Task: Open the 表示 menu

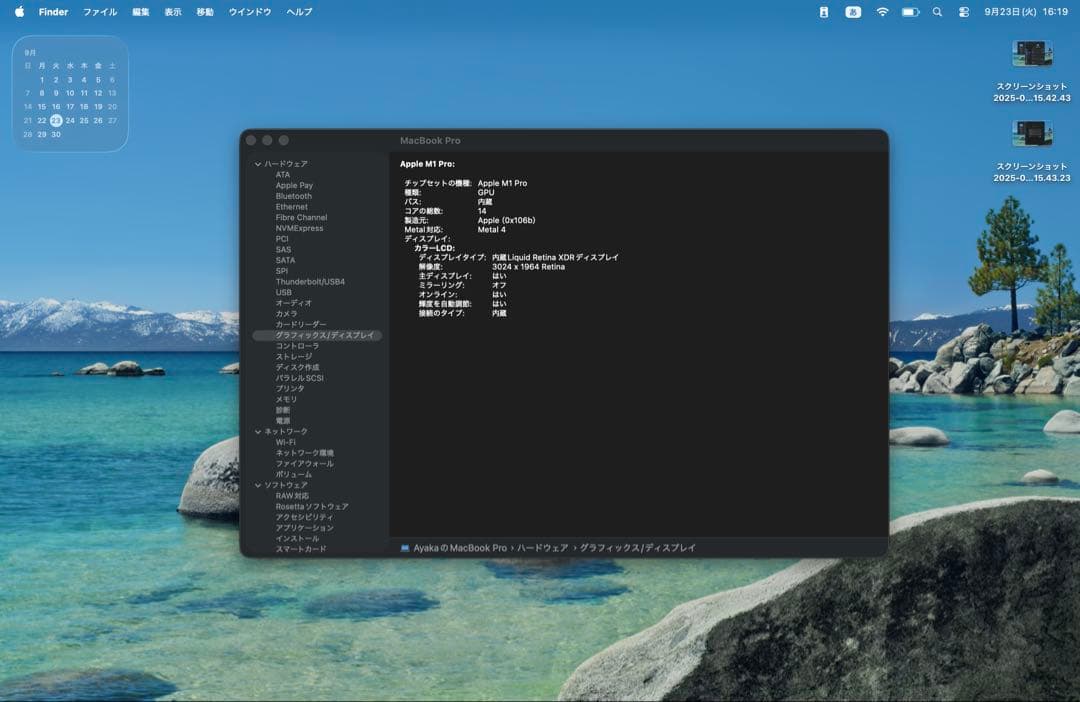Action: [x=172, y=12]
